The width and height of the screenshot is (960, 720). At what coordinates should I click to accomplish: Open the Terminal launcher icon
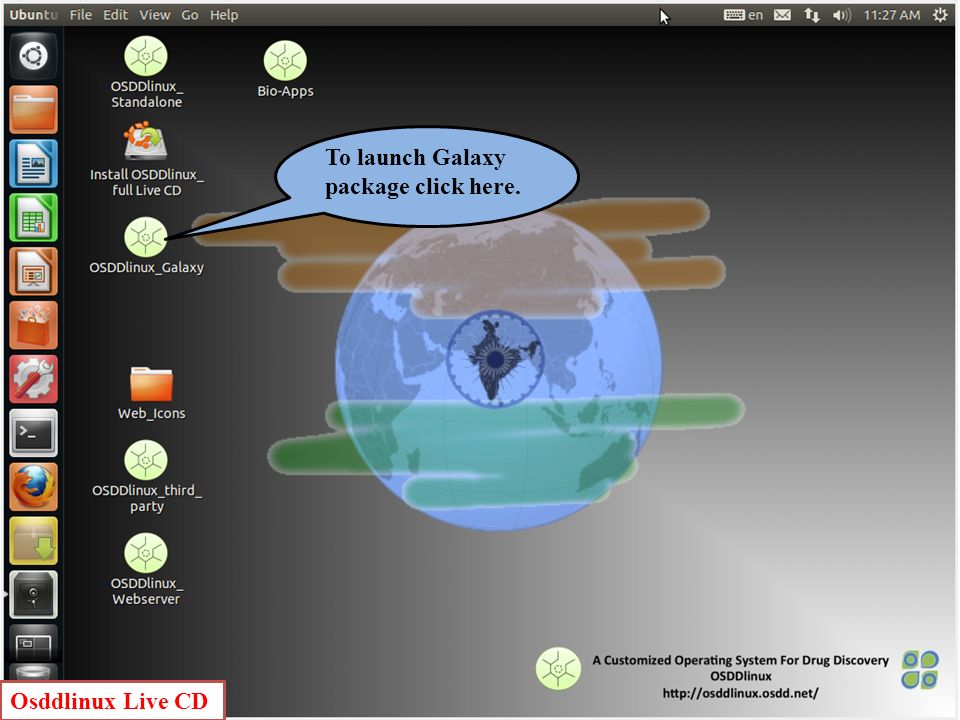coord(34,433)
